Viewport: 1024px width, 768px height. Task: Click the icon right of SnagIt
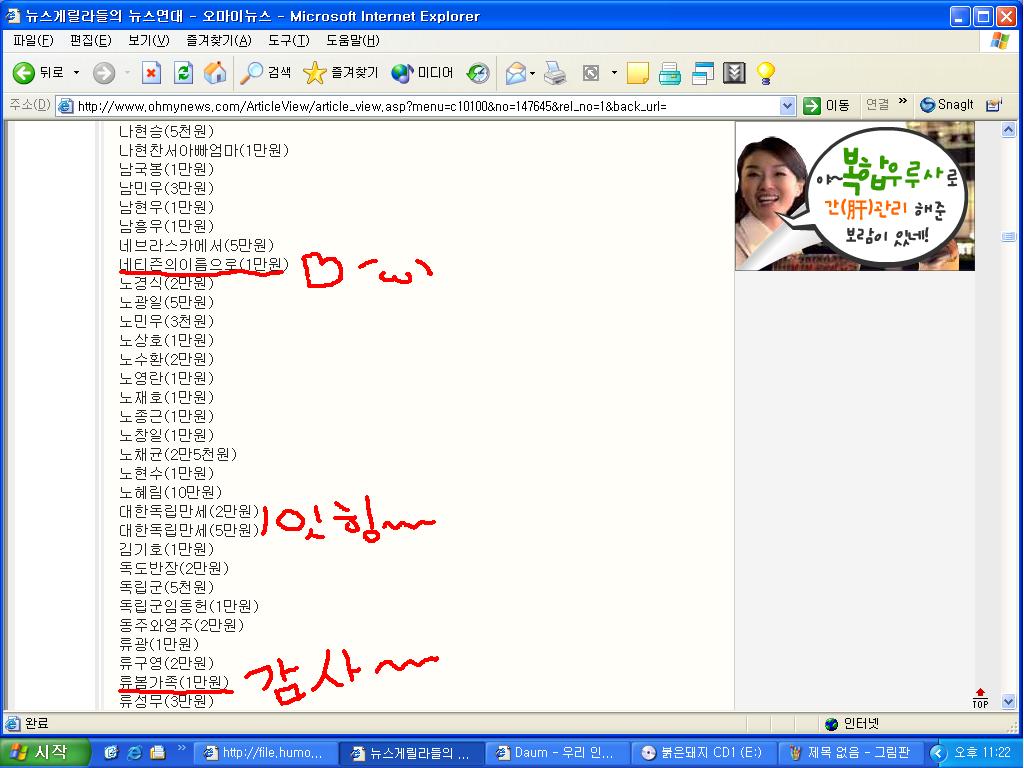tap(993, 104)
